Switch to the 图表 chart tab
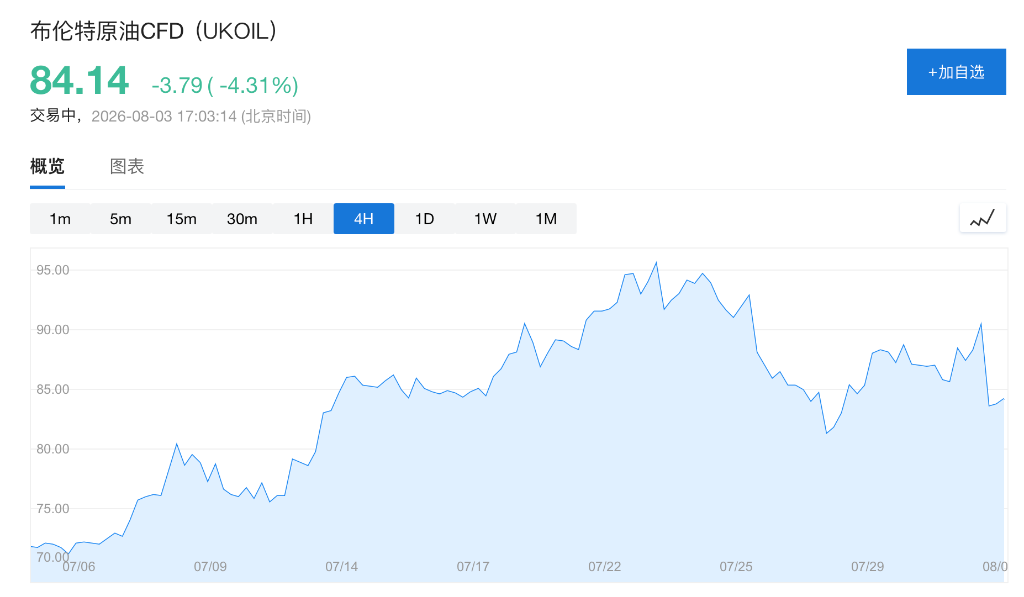 (x=127, y=167)
